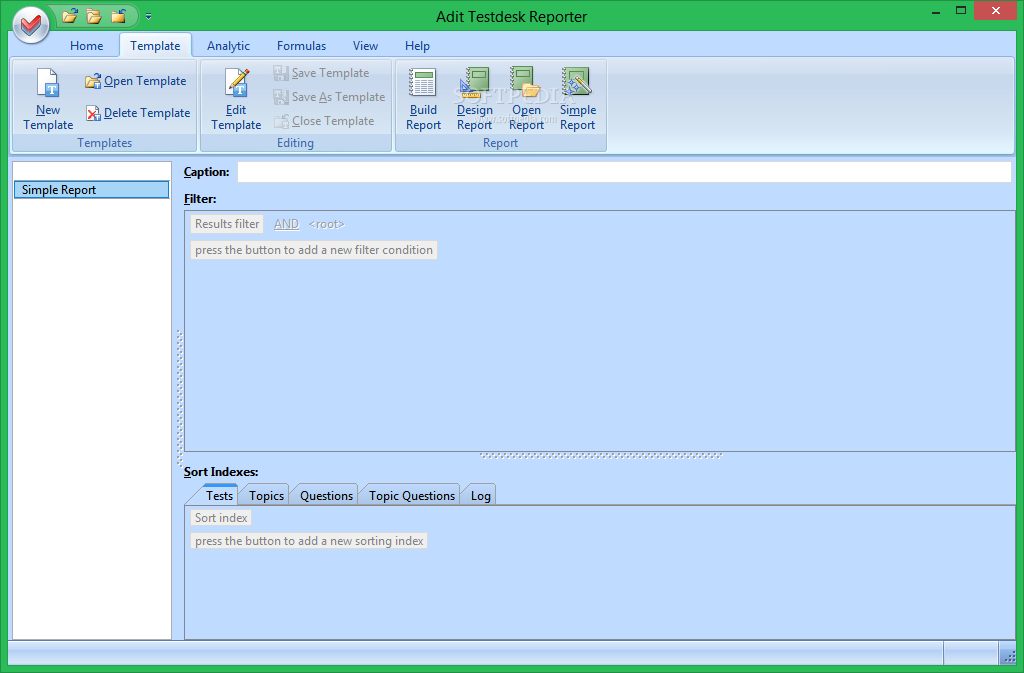Close the Adit Testdesk Reporter window

[x=995, y=10]
